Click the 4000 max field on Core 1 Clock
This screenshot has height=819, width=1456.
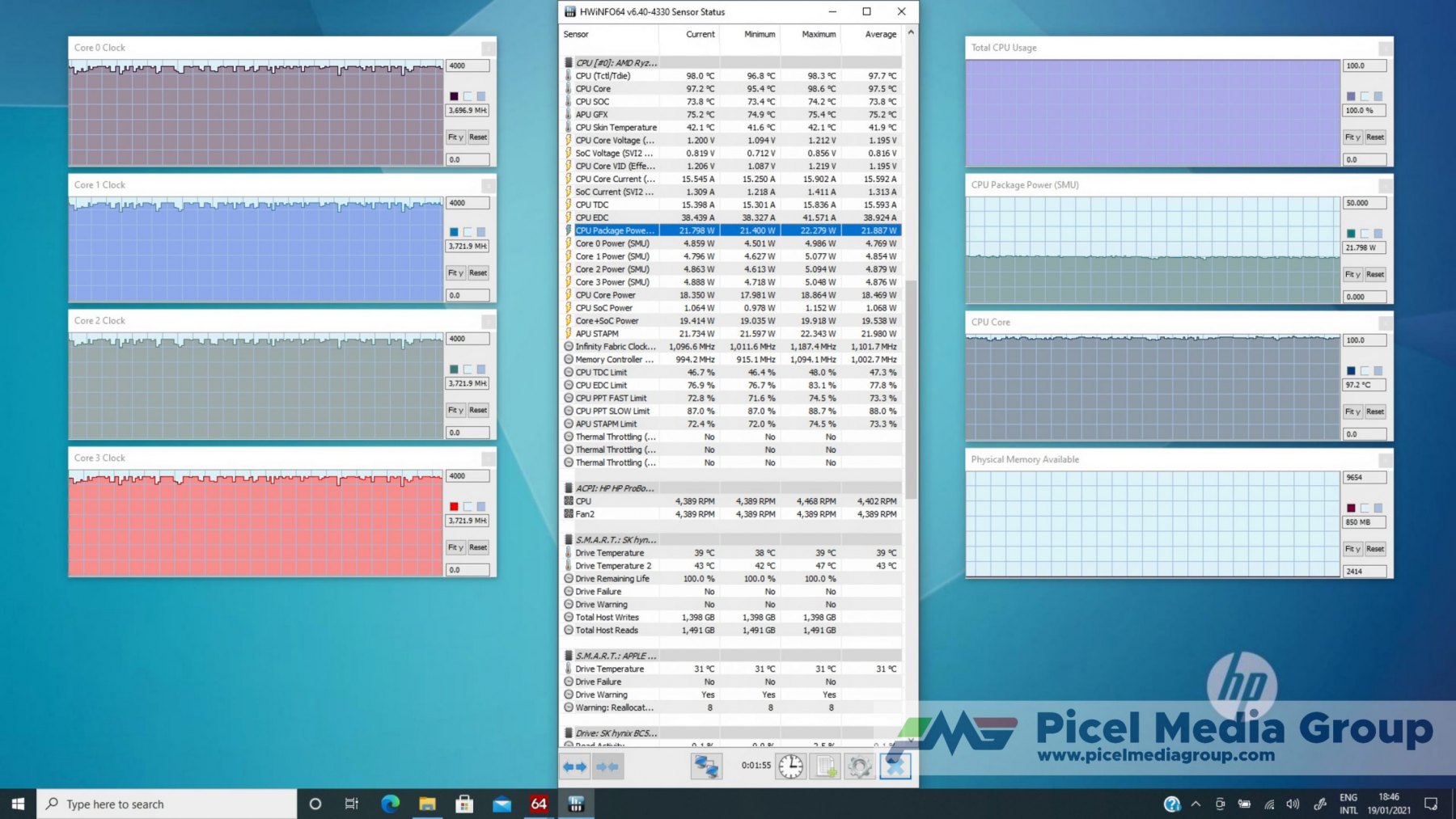(x=467, y=203)
